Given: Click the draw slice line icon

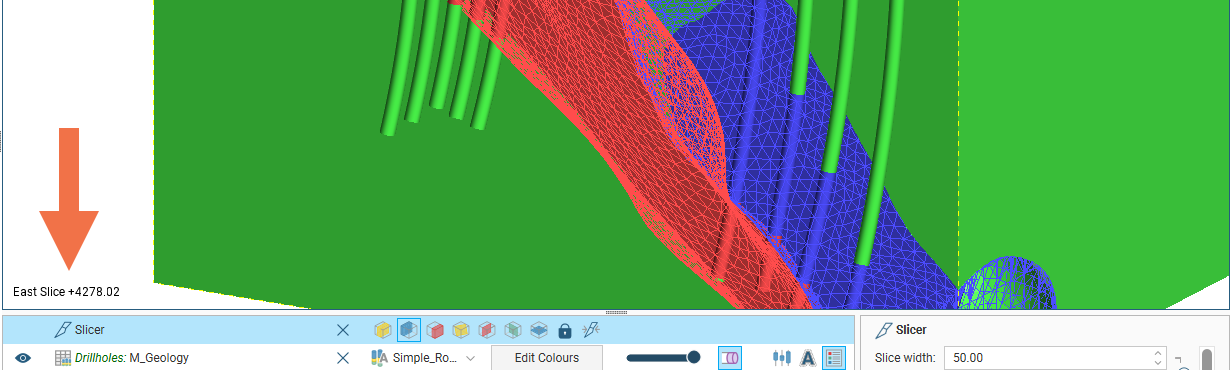Looking at the screenshot, I should point(590,330).
